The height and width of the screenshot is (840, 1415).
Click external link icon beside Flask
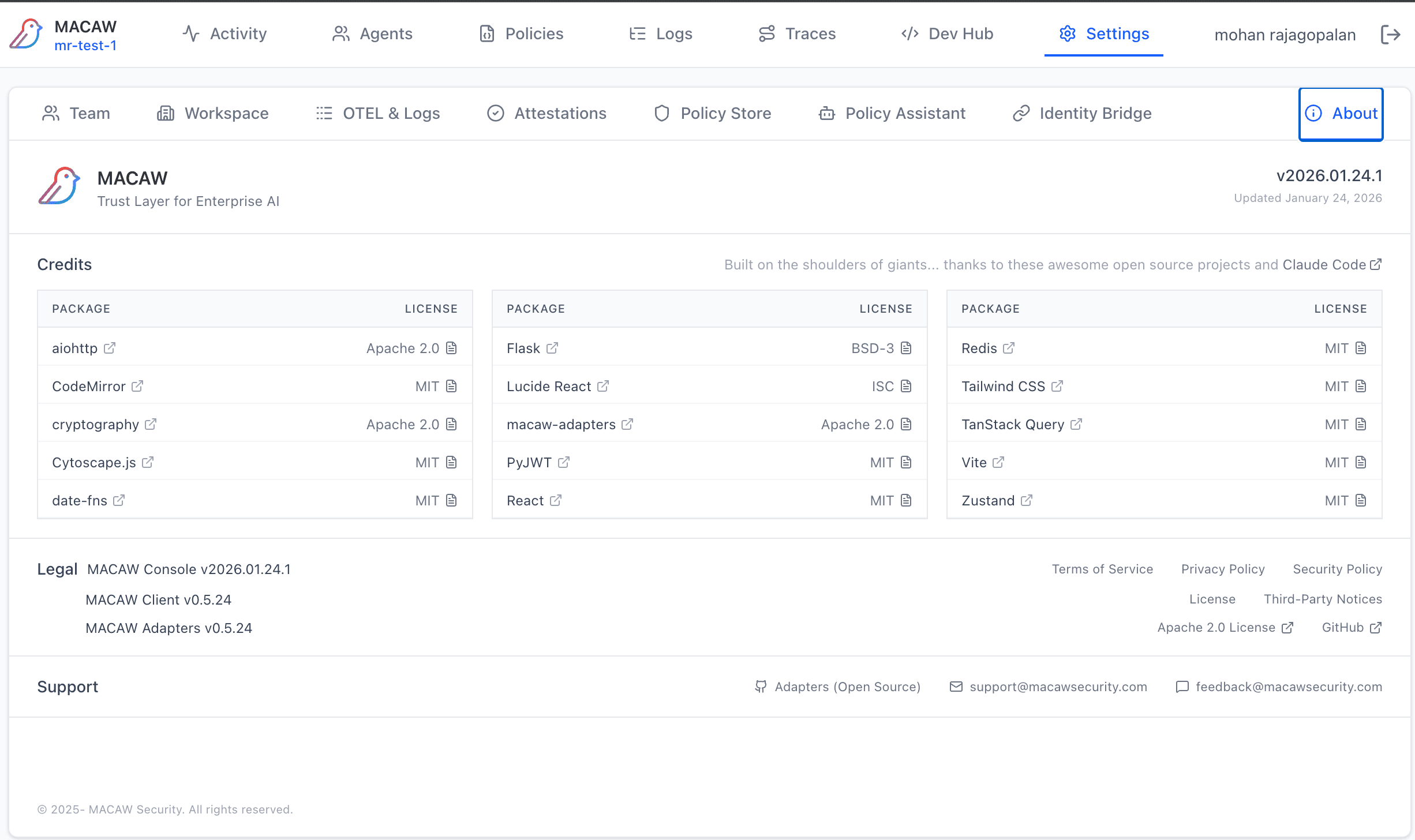pos(552,348)
